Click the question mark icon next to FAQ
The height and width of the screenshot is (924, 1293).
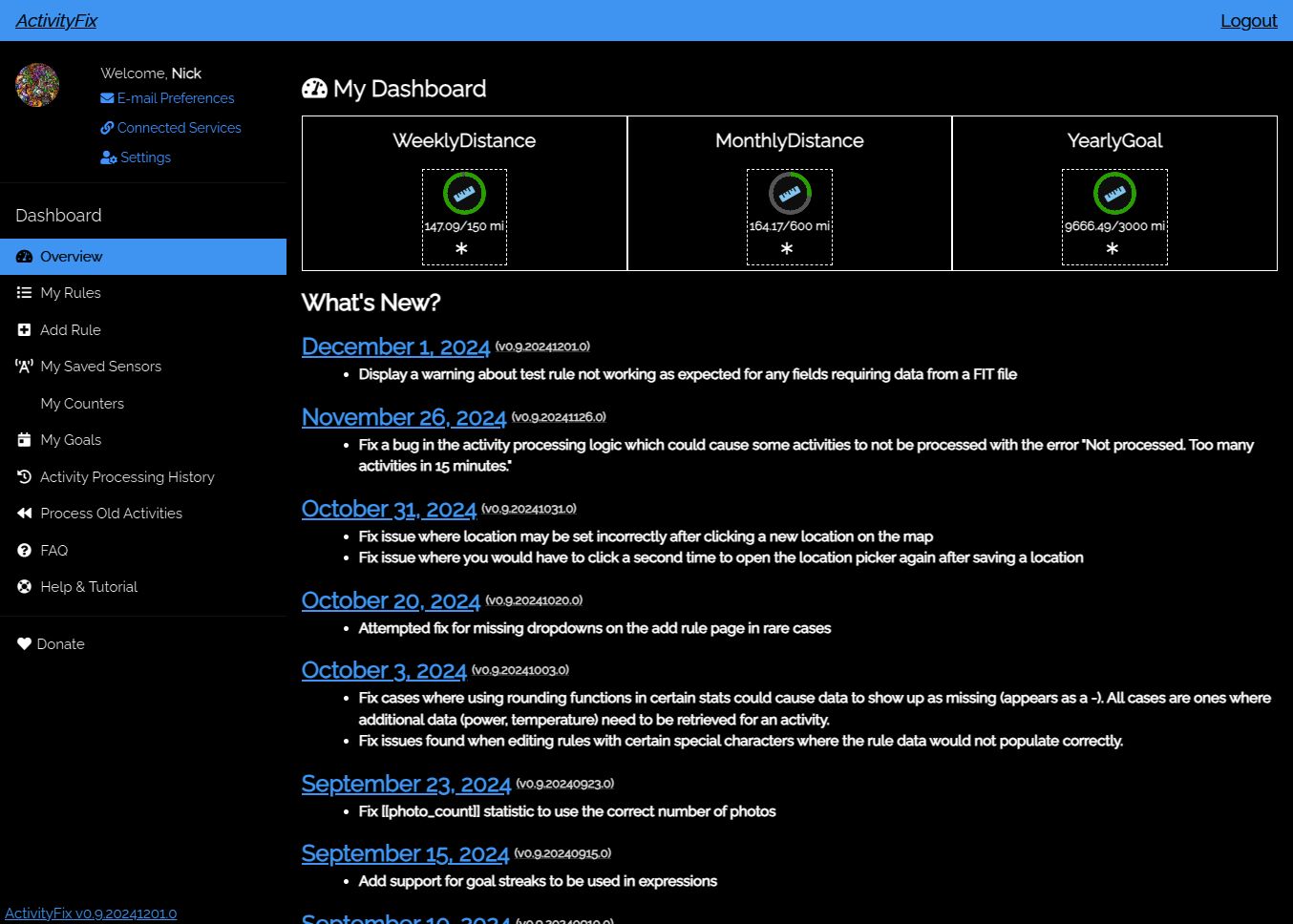coord(24,550)
